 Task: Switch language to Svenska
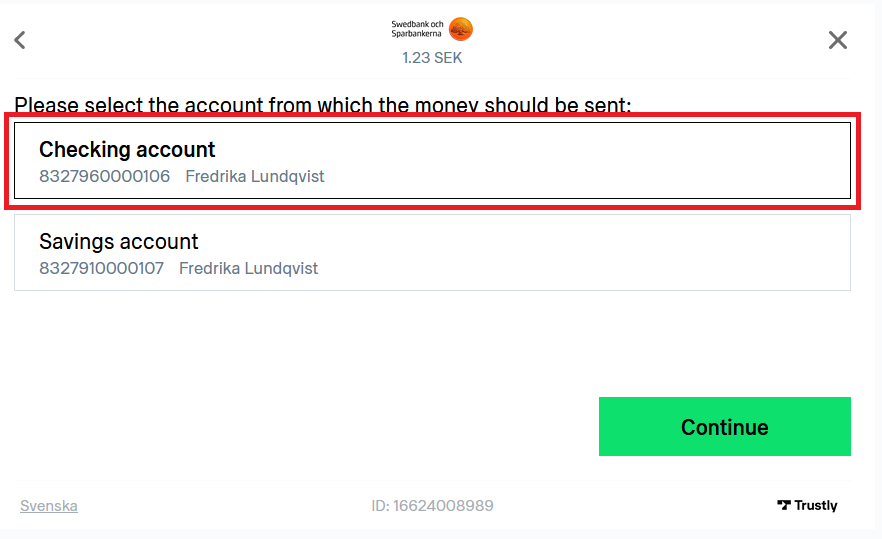[49, 506]
